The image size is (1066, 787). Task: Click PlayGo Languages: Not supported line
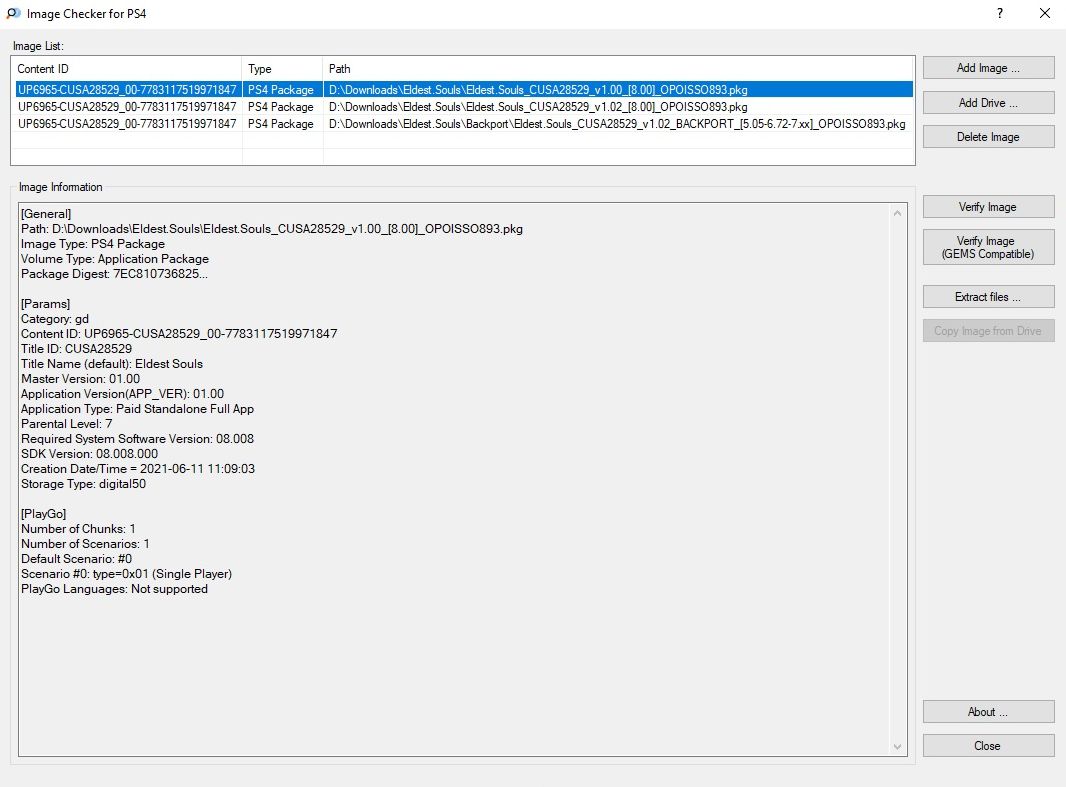point(114,589)
